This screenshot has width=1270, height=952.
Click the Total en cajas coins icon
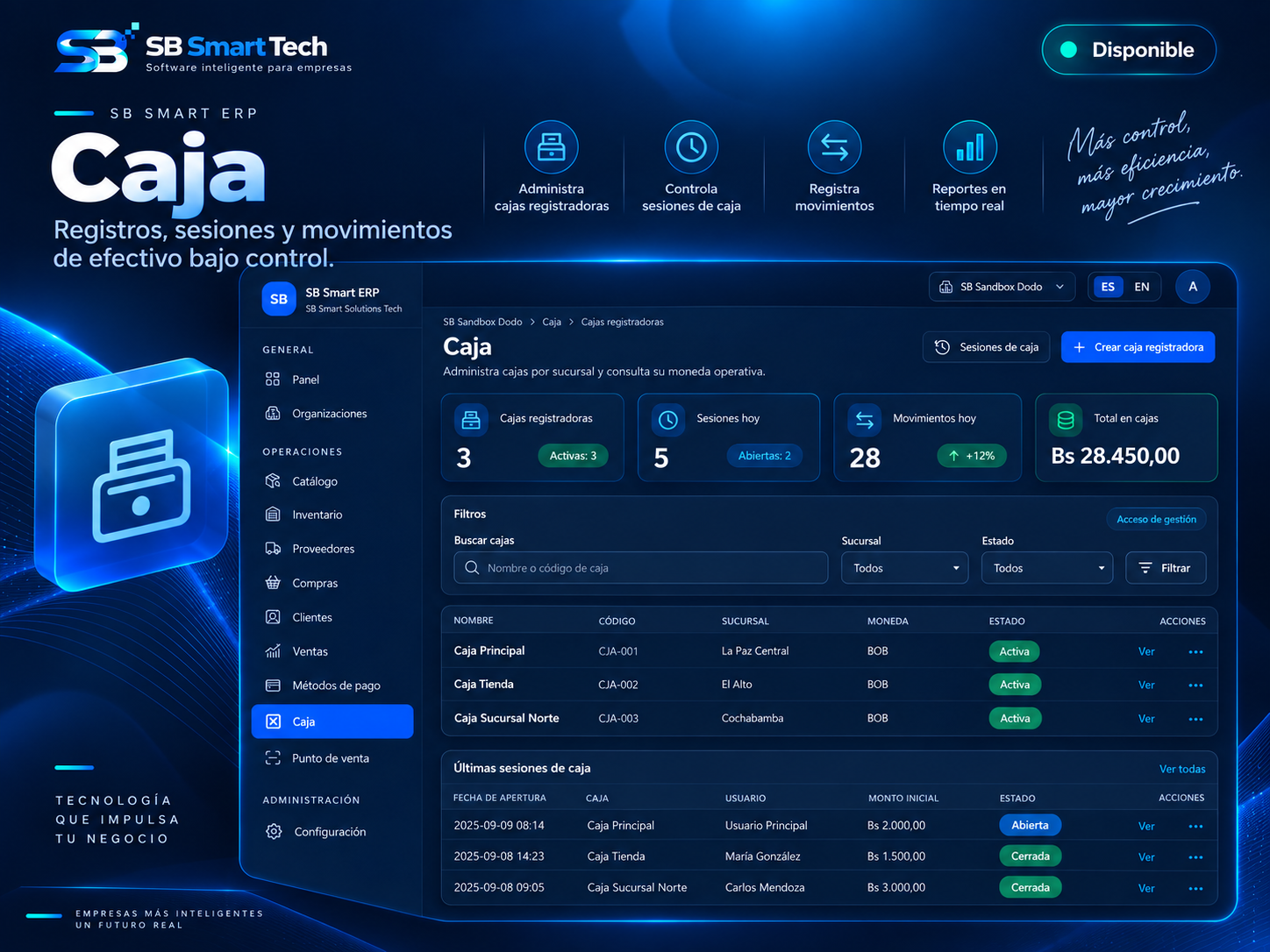(x=1066, y=420)
